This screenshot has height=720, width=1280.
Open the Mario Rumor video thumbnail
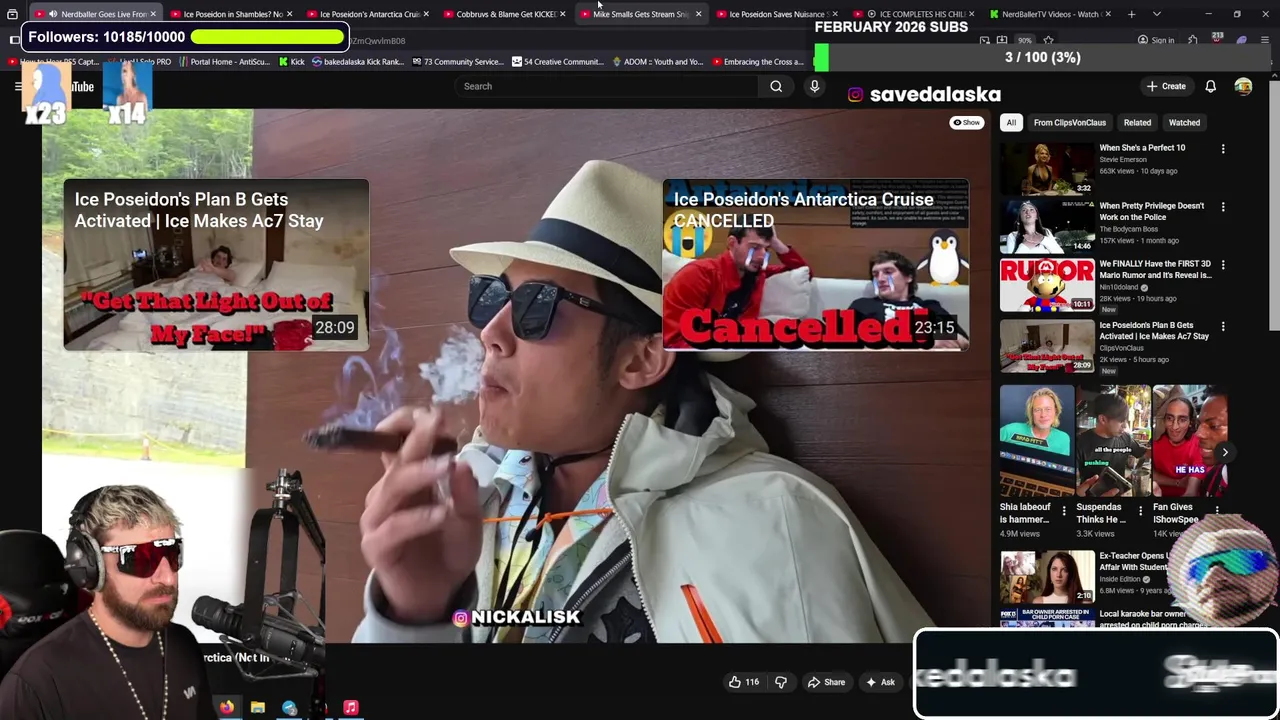coord(1047,285)
